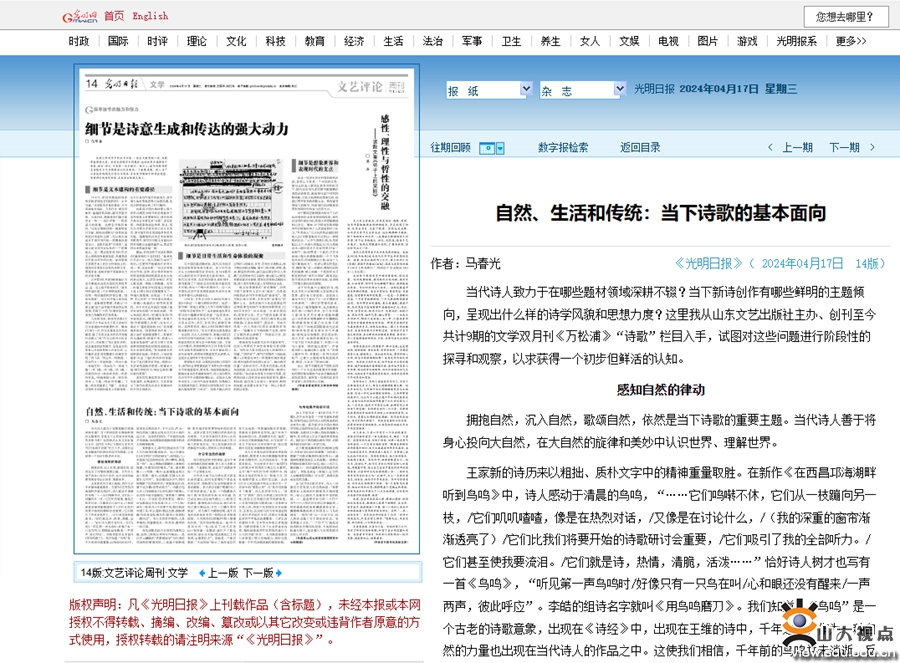Image resolution: width=900 pixels, height=663 pixels.
Task: Click the article title 自然、生活和传统：当下诗歌的基本面向
Action: tap(661, 213)
